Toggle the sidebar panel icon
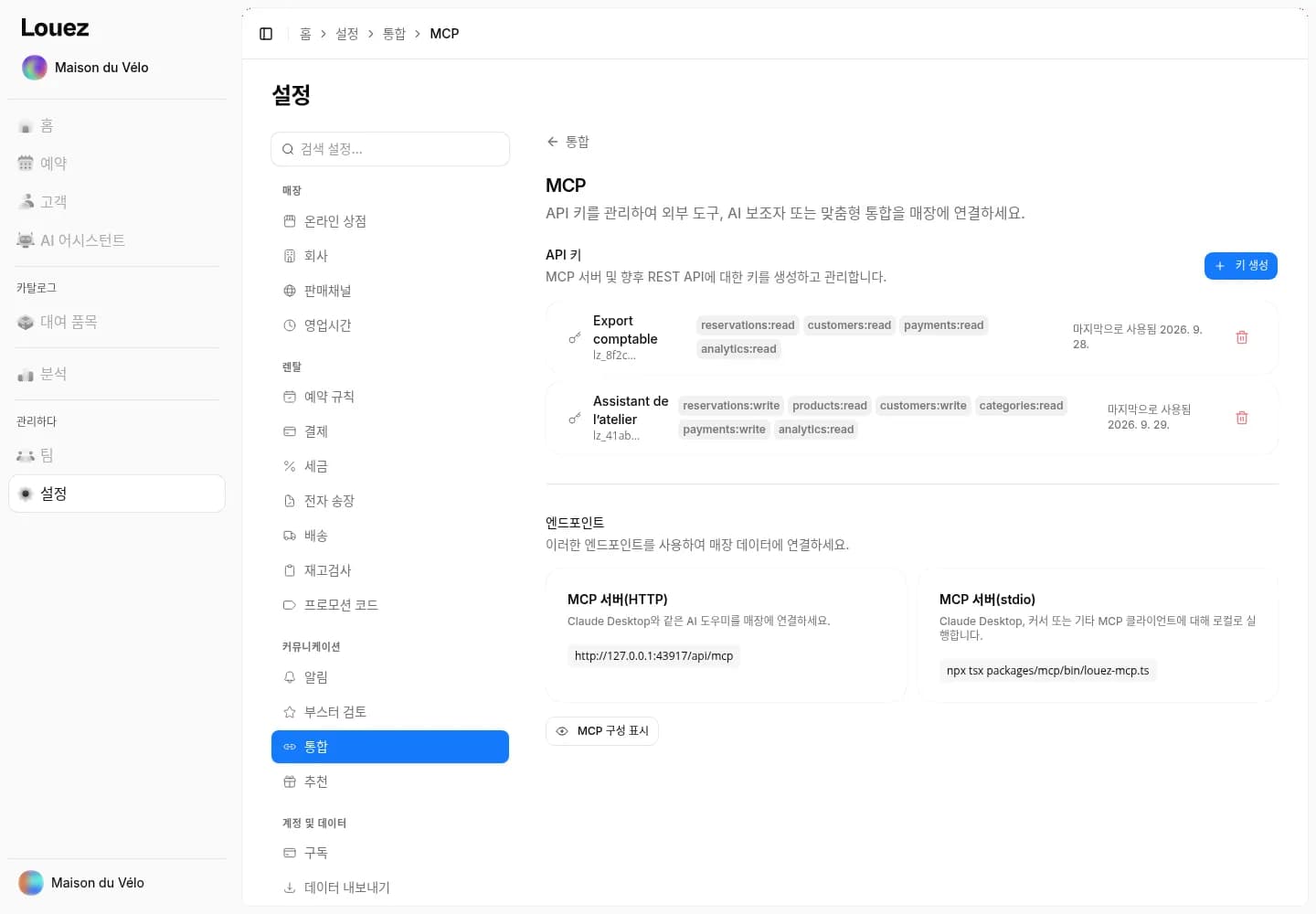Viewport: 1316px width, 914px height. coord(266,34)
